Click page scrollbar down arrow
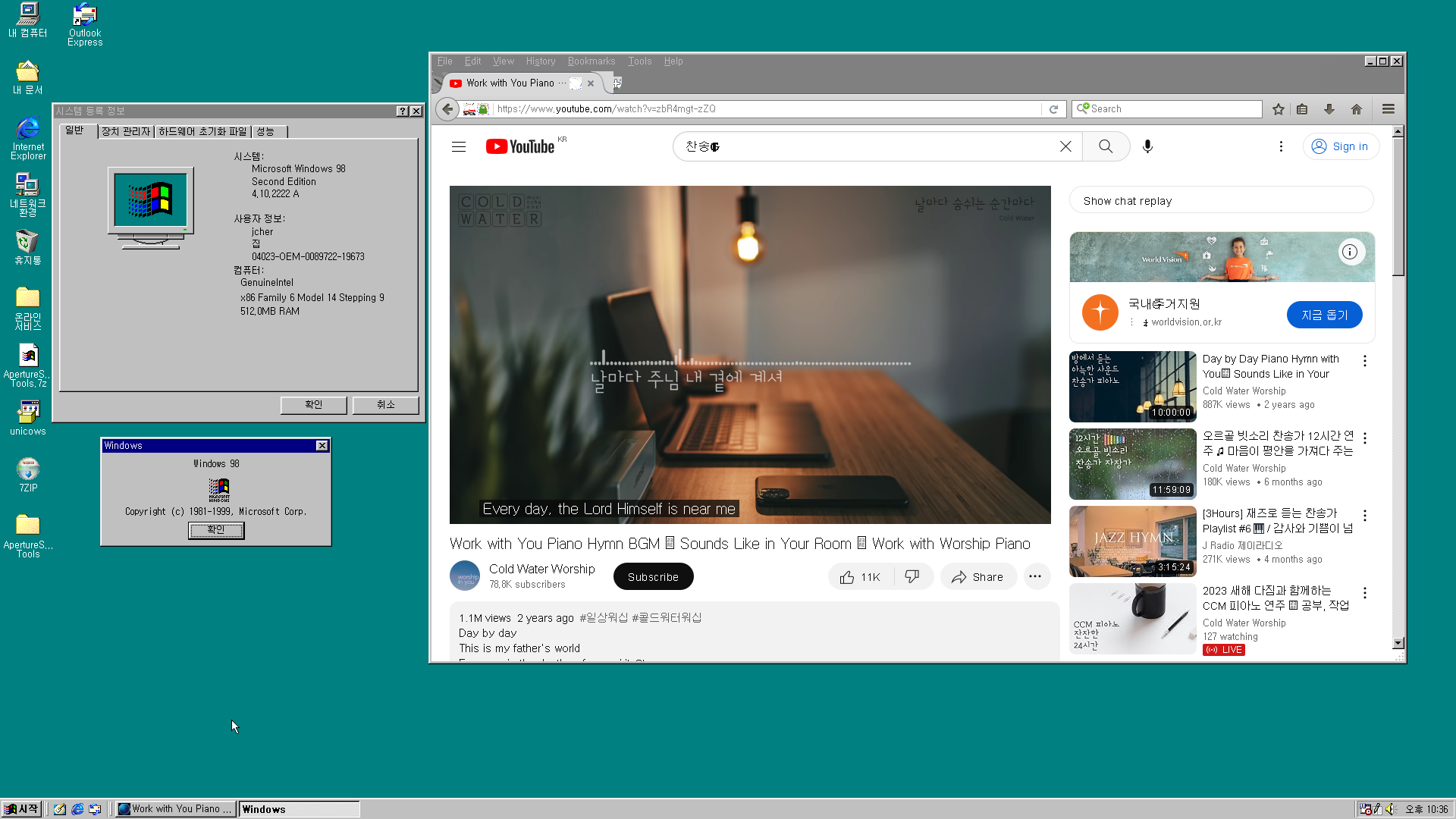The image size is (1456, 819). [x=1398, y=643]
